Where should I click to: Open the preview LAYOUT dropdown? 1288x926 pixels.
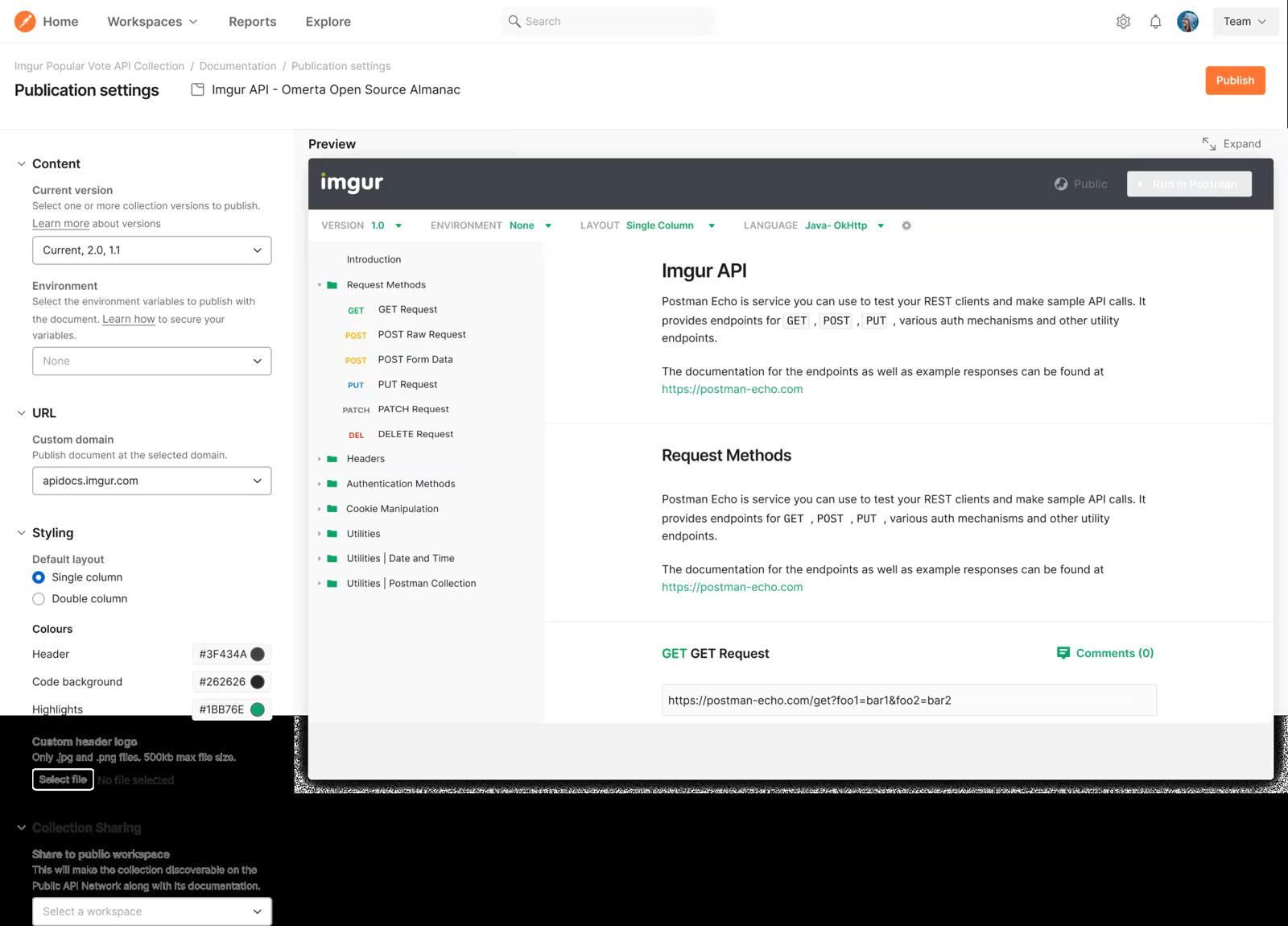point(671,225)
